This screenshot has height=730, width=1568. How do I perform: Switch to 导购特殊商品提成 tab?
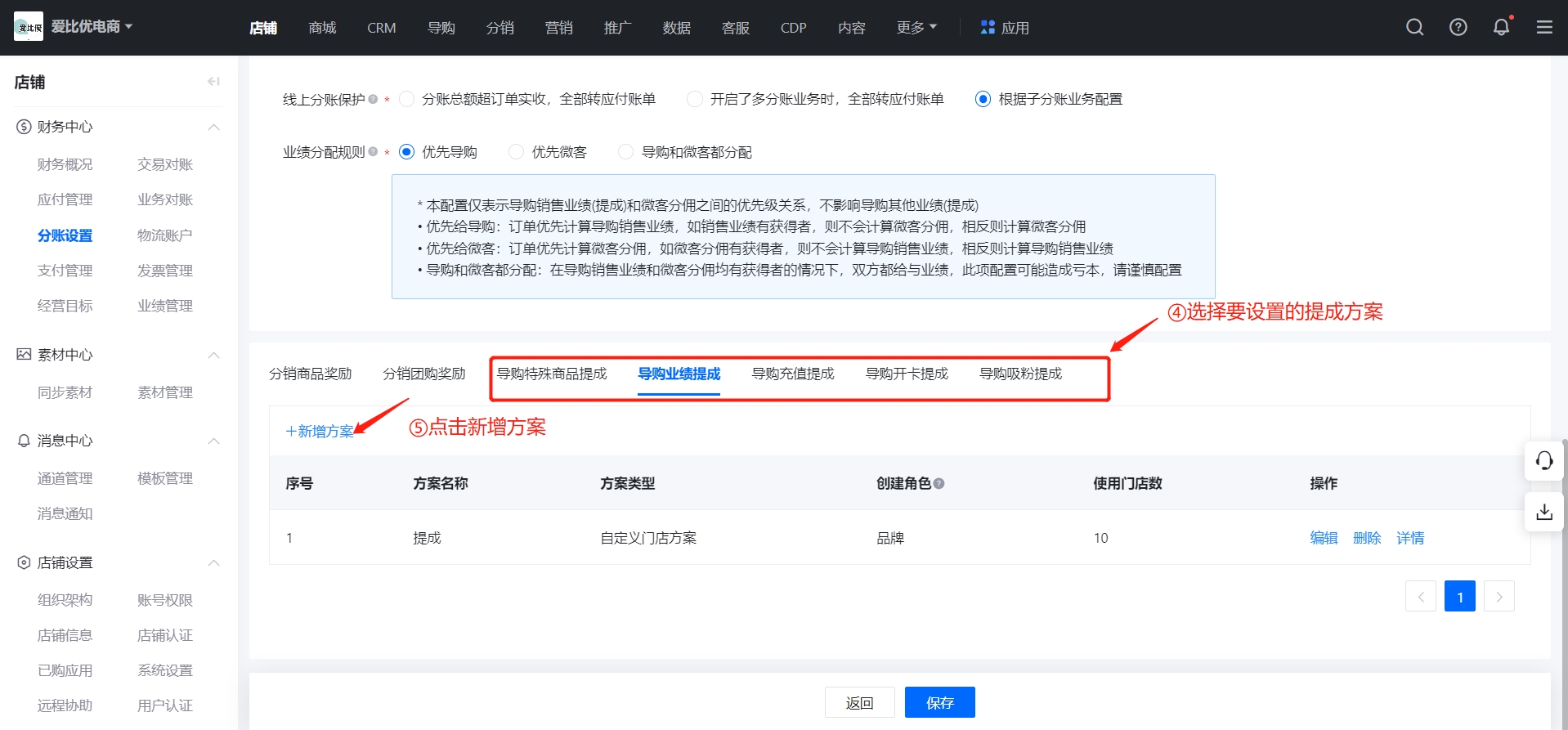pos(552,374)
